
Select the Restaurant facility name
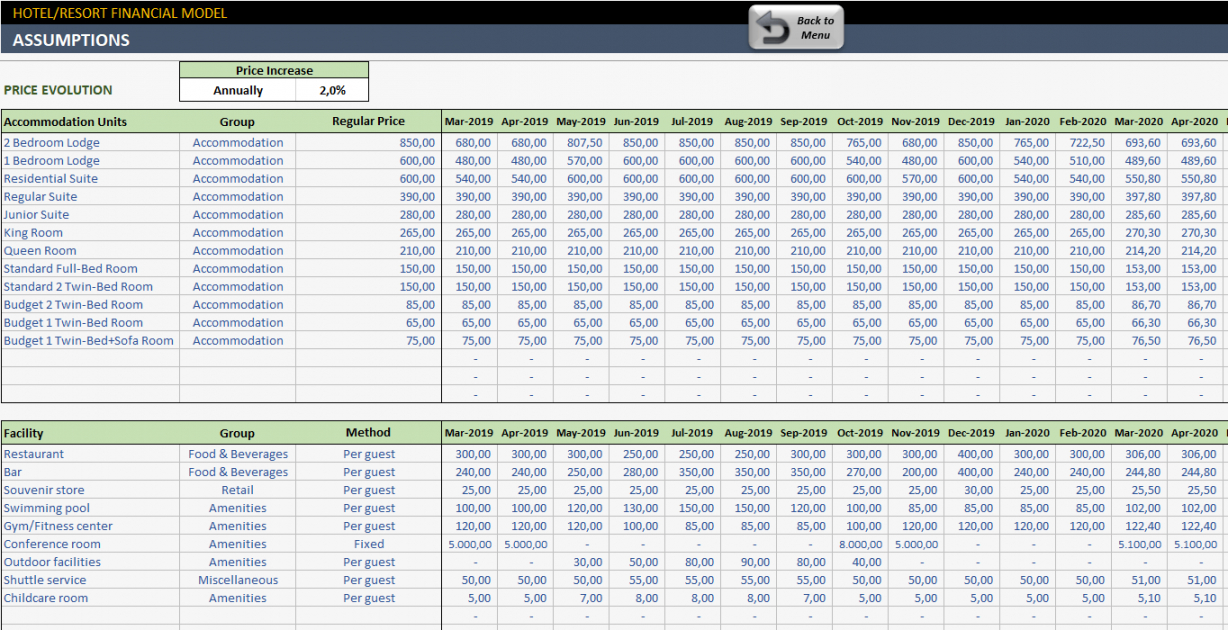34,454
